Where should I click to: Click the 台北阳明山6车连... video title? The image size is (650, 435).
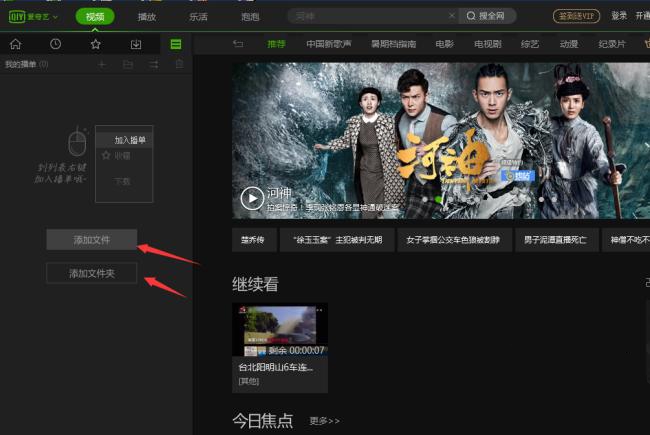click(x=276, y=367)
